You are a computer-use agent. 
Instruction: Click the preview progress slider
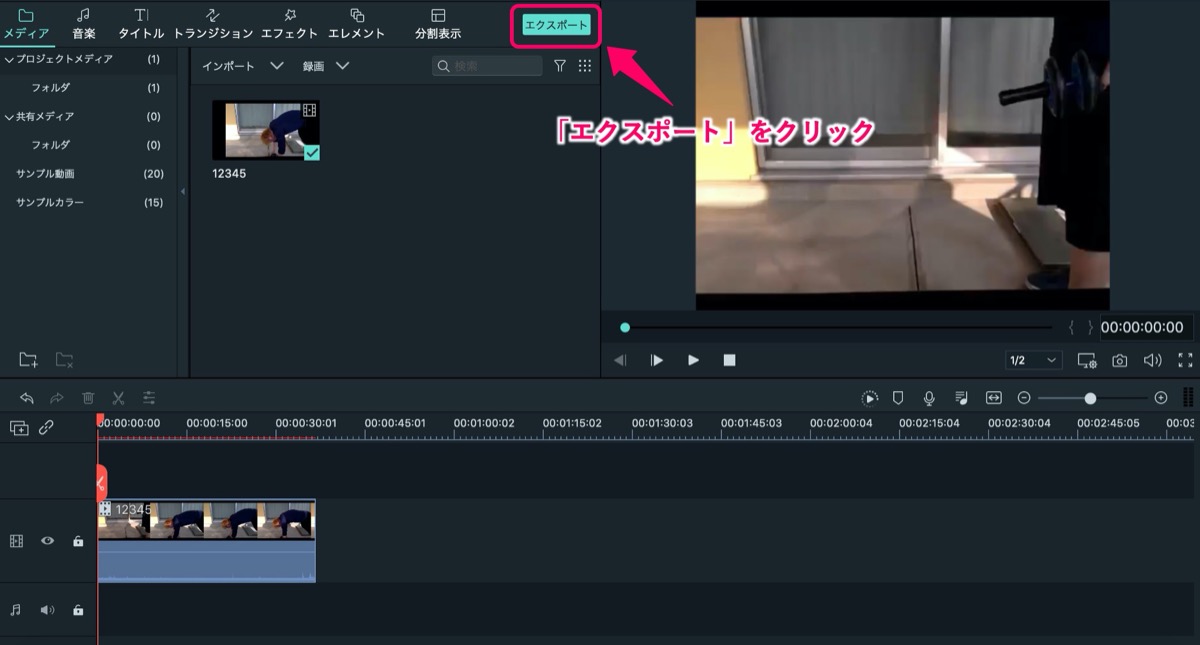pos(838,327)
